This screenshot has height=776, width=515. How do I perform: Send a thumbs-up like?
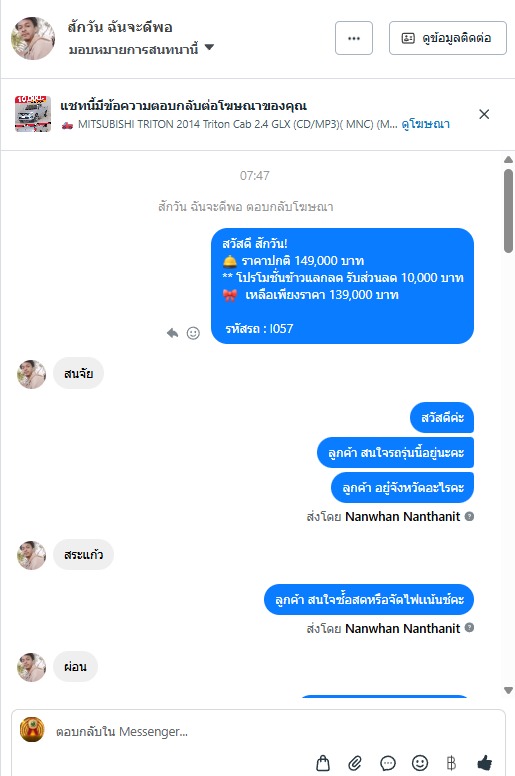pos(485,763)
